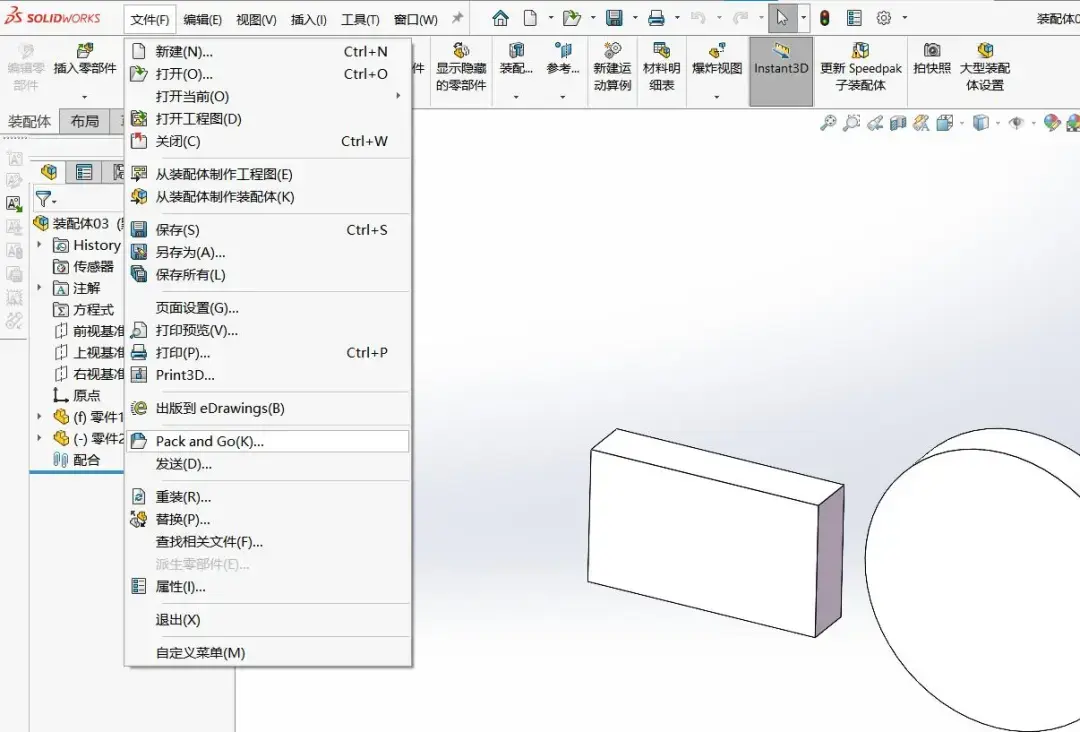Choose 从装配体制作工程图(E) menu entry

point(269,174)
